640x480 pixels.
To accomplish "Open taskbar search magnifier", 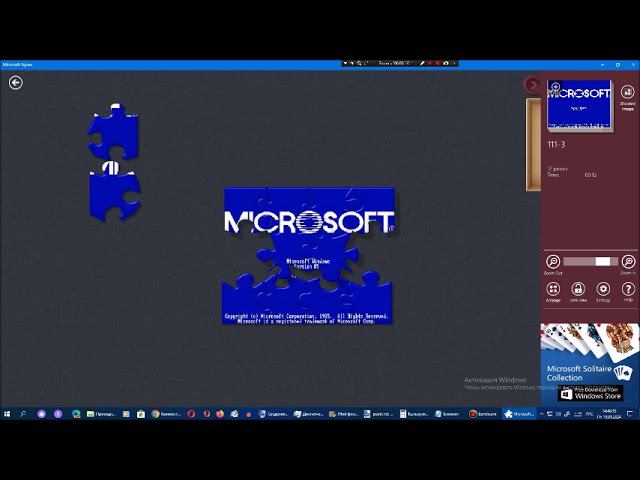I will [x=23, y=414].
